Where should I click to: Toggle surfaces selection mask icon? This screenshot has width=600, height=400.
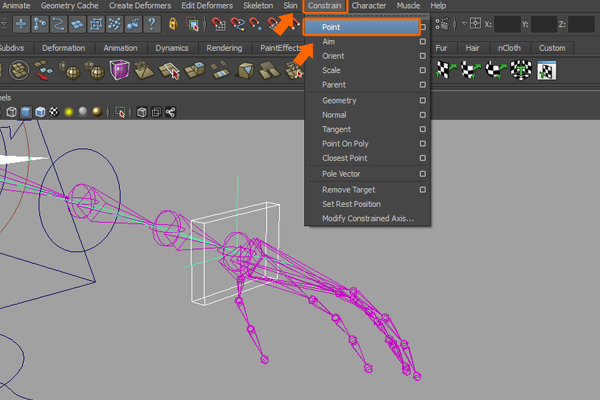click(77, 24)
